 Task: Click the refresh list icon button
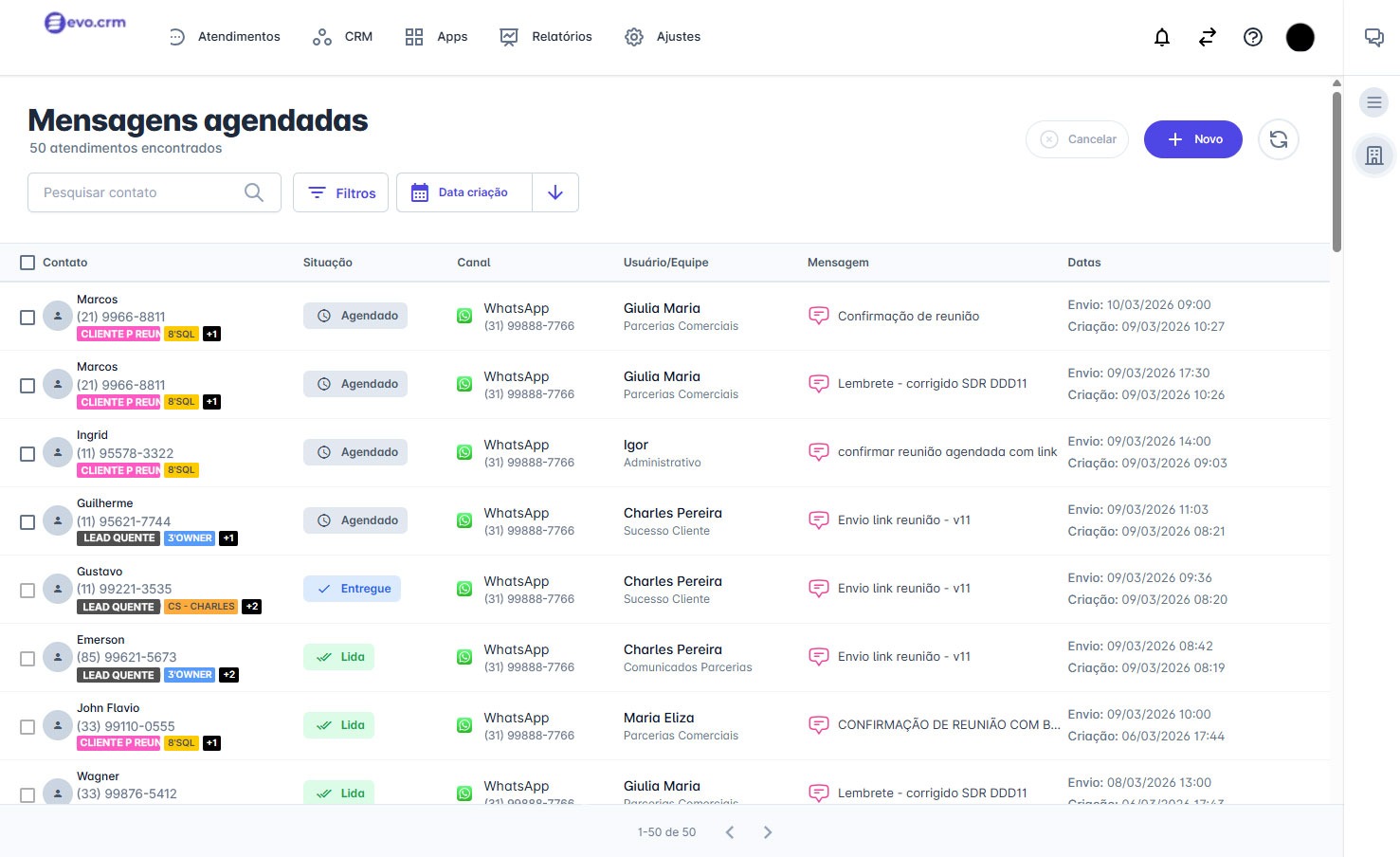1278,139
